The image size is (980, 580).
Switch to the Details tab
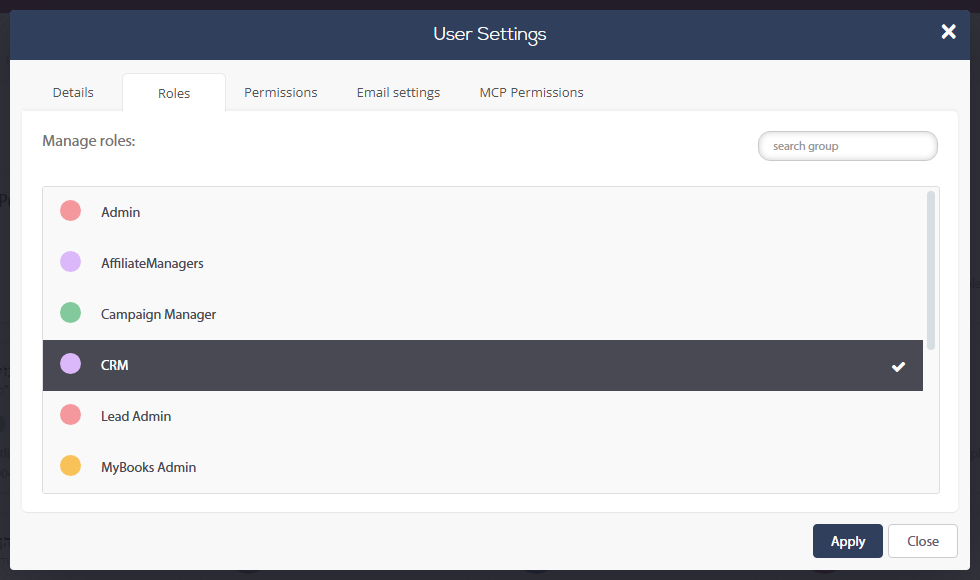(73, 92)
